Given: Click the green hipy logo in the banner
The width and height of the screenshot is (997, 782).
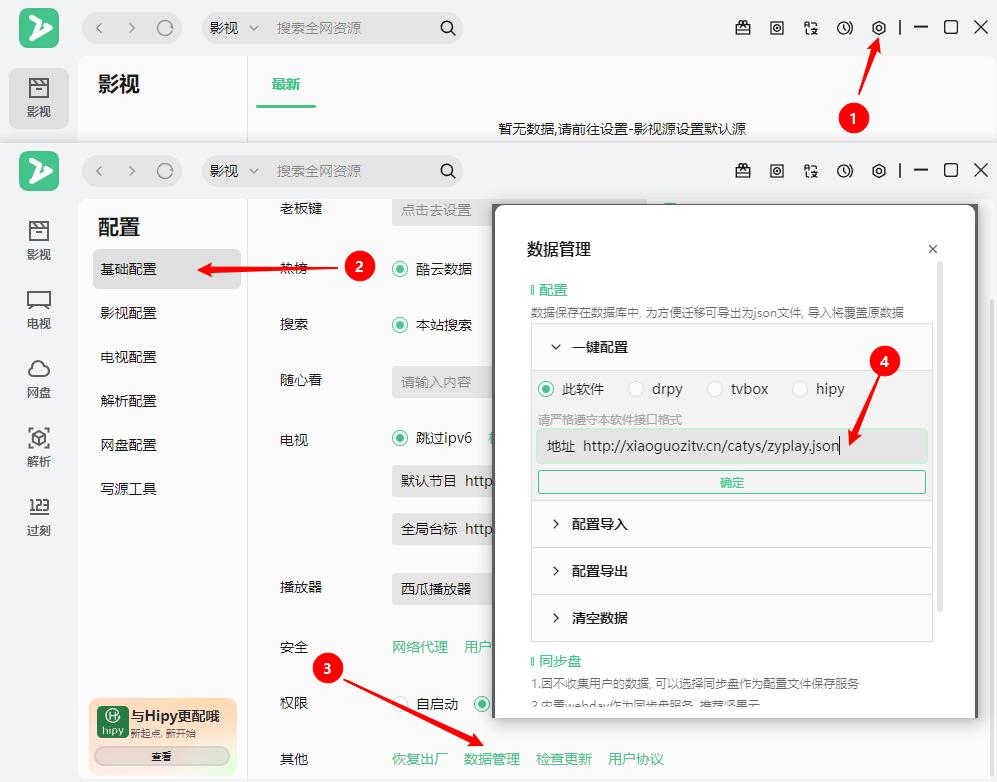Looking at the screenshot, I should 112,721.
